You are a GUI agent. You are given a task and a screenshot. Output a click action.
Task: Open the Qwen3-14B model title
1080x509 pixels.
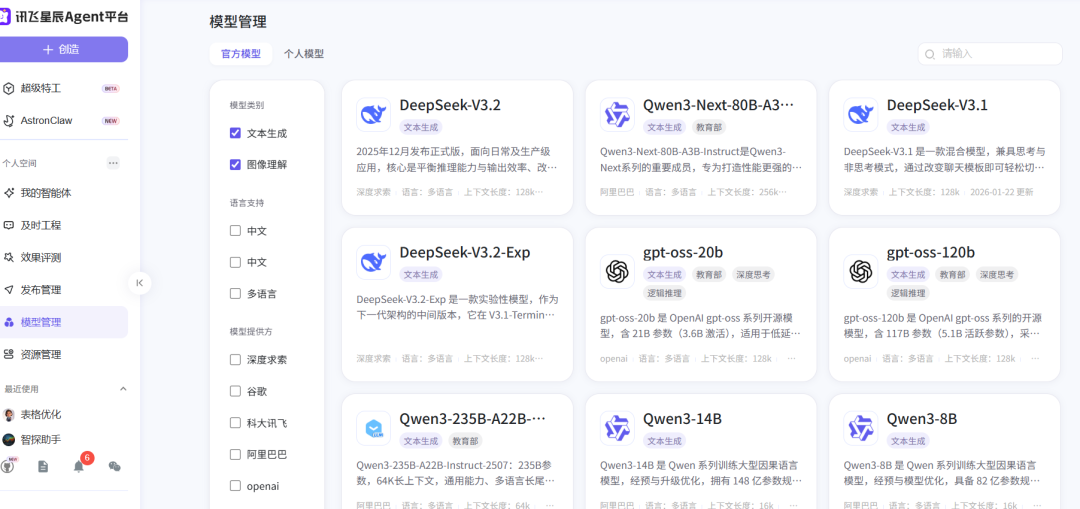coord(682,419)
